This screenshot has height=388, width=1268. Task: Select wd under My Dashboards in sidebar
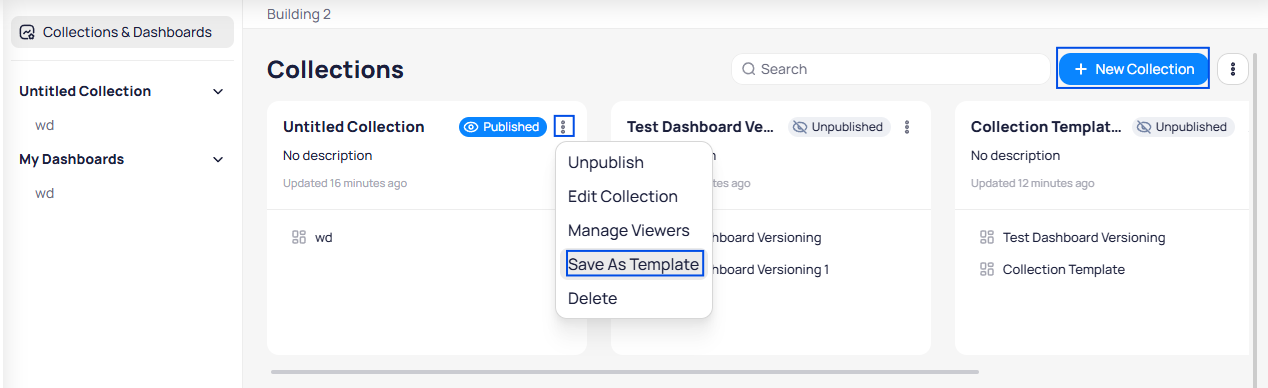coord(45,193)
